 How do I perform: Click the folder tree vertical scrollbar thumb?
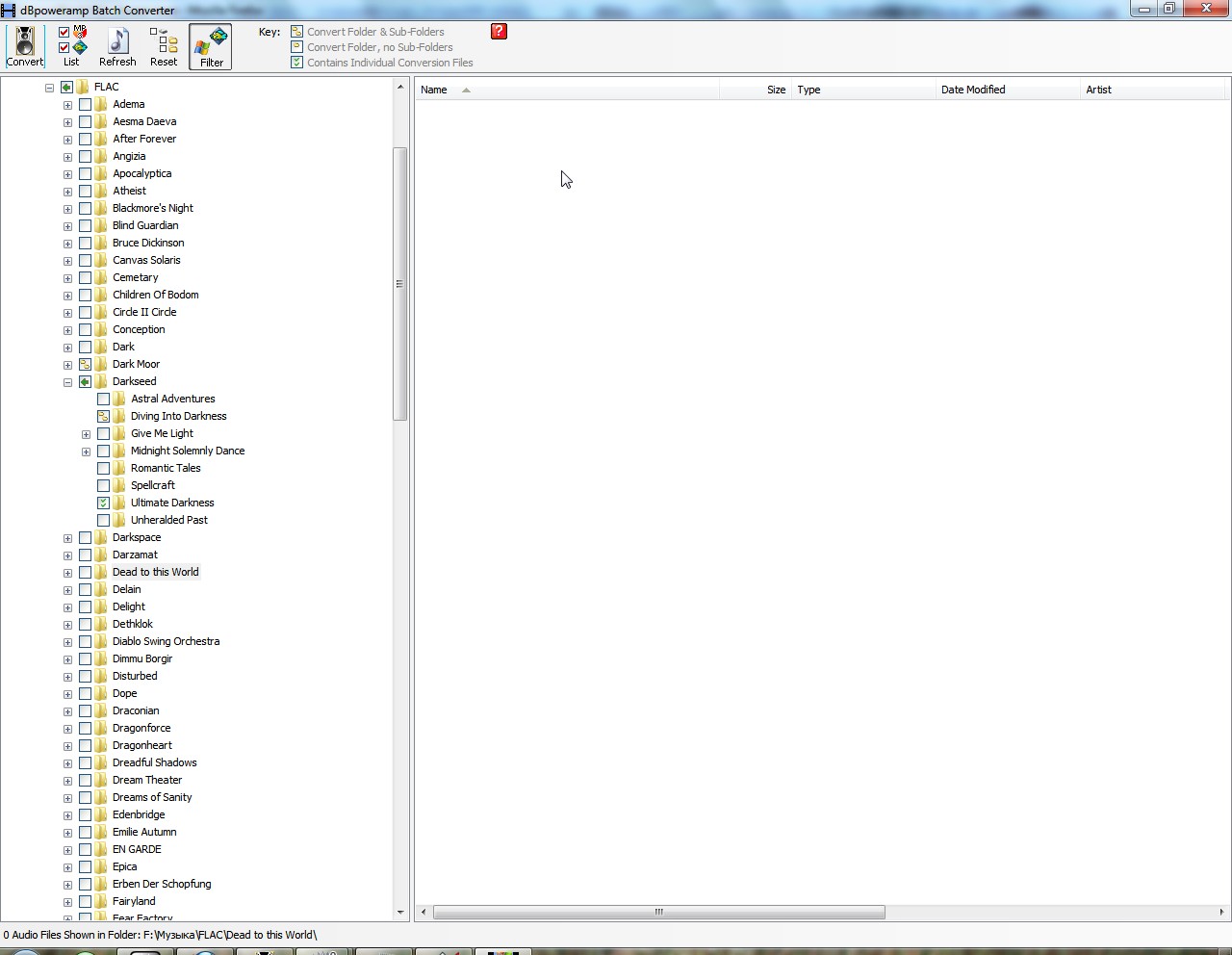[x=399, y=284]
